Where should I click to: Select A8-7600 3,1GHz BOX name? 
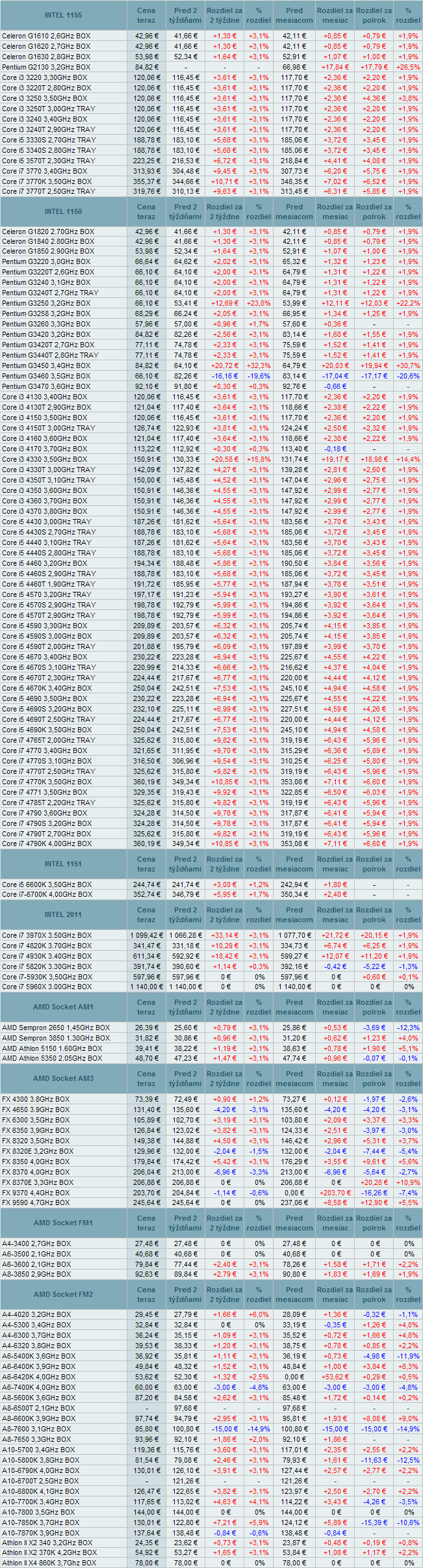pos(37,1429)
